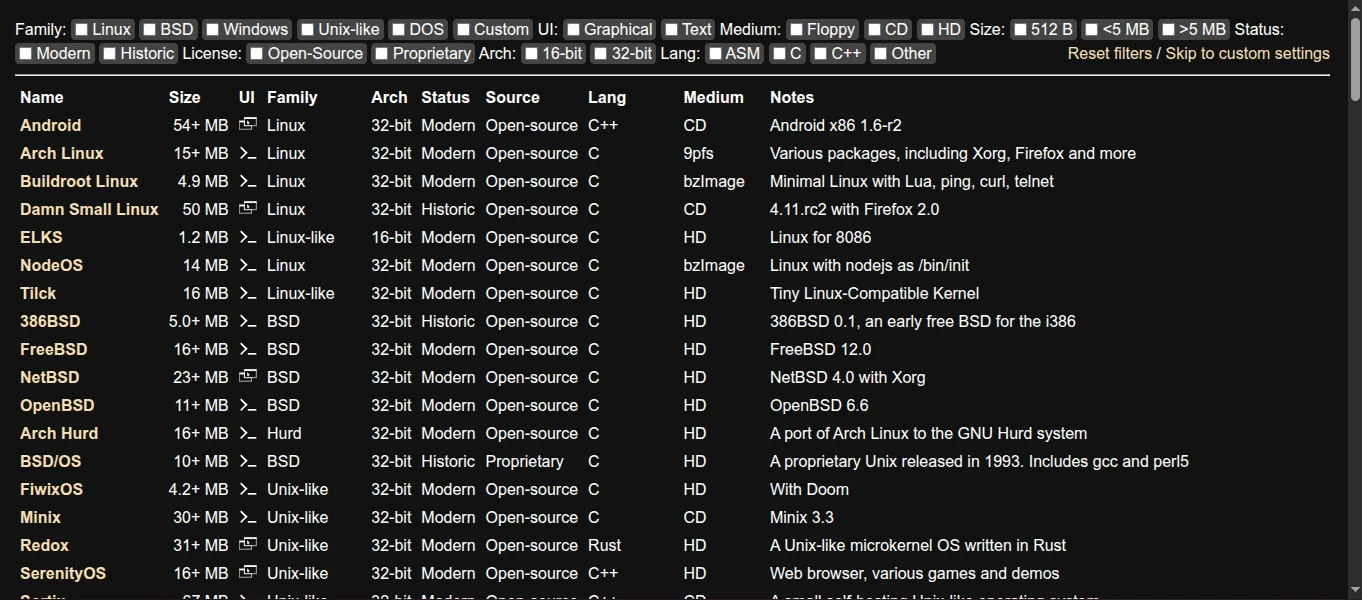Click the terminal icon in Minix row
The image size is (1362, 600).
[248, 517]
